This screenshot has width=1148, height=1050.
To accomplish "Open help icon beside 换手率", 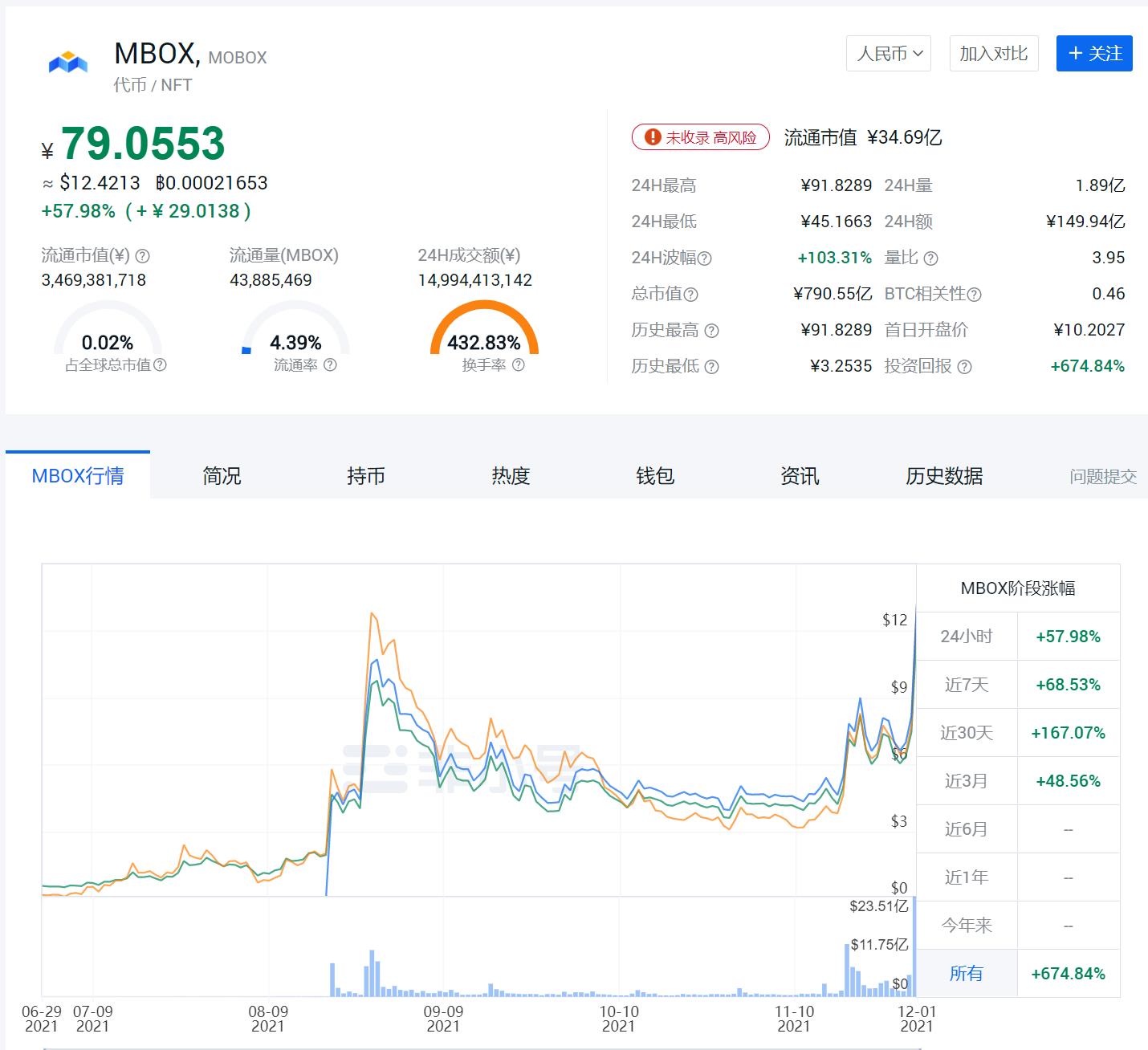I will [518, 364].
